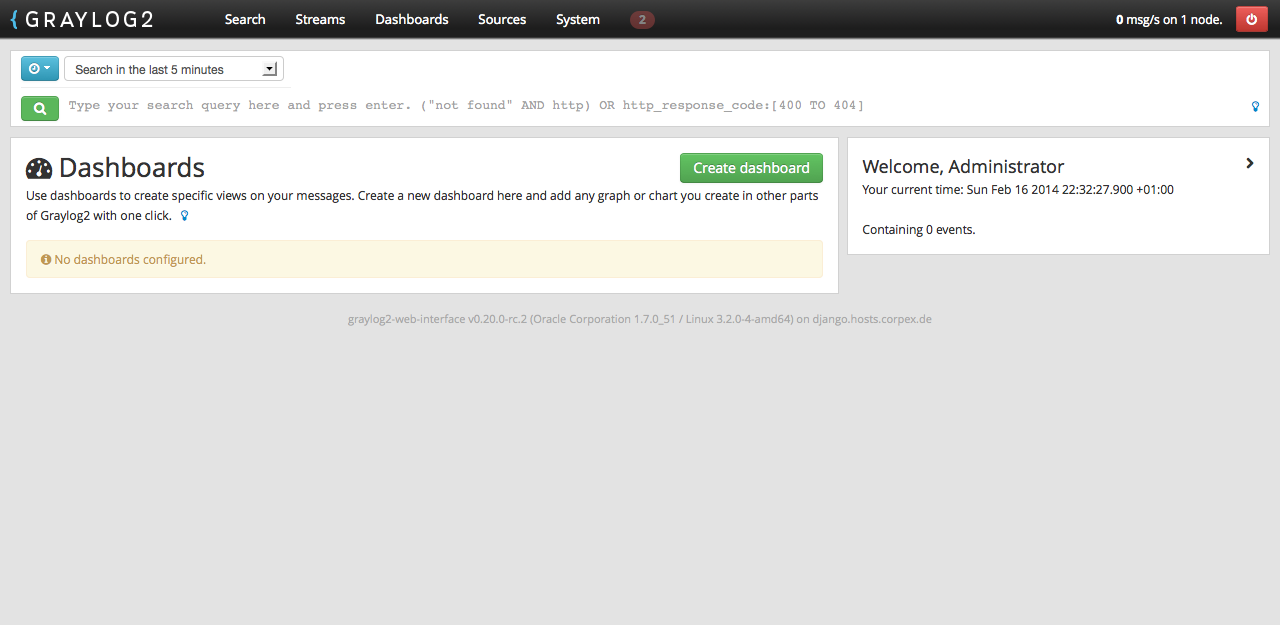Open the Search menu item
This screenshot has width=1280, height=625.
pyautogui.click(x=245, y=19)
